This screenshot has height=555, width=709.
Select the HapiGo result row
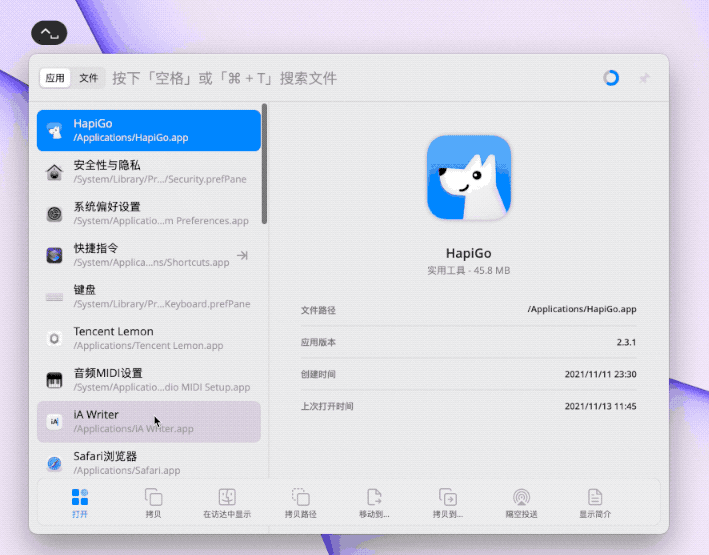[x=149, y=130]
